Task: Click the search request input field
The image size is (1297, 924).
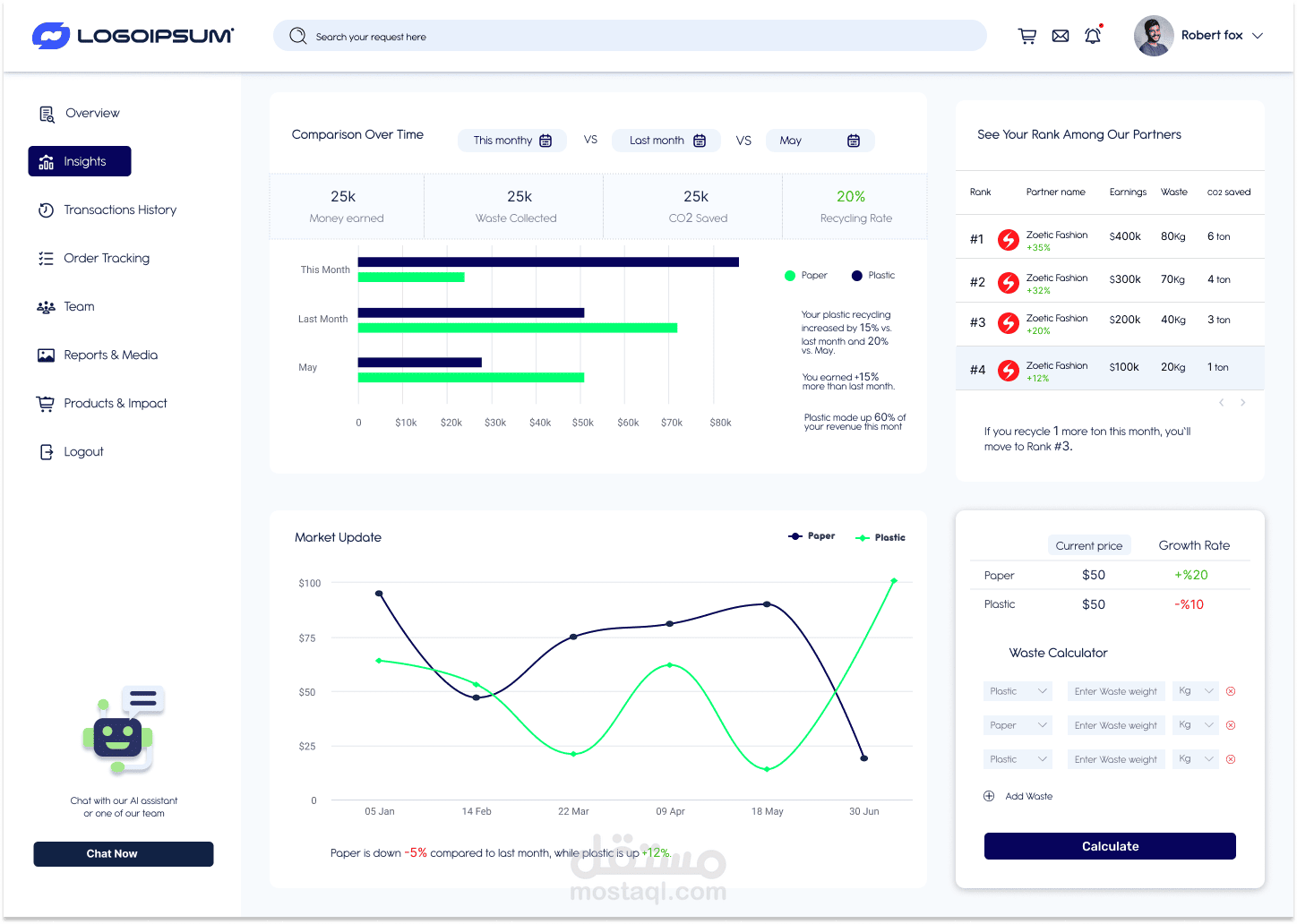Action: pos(630,36)
